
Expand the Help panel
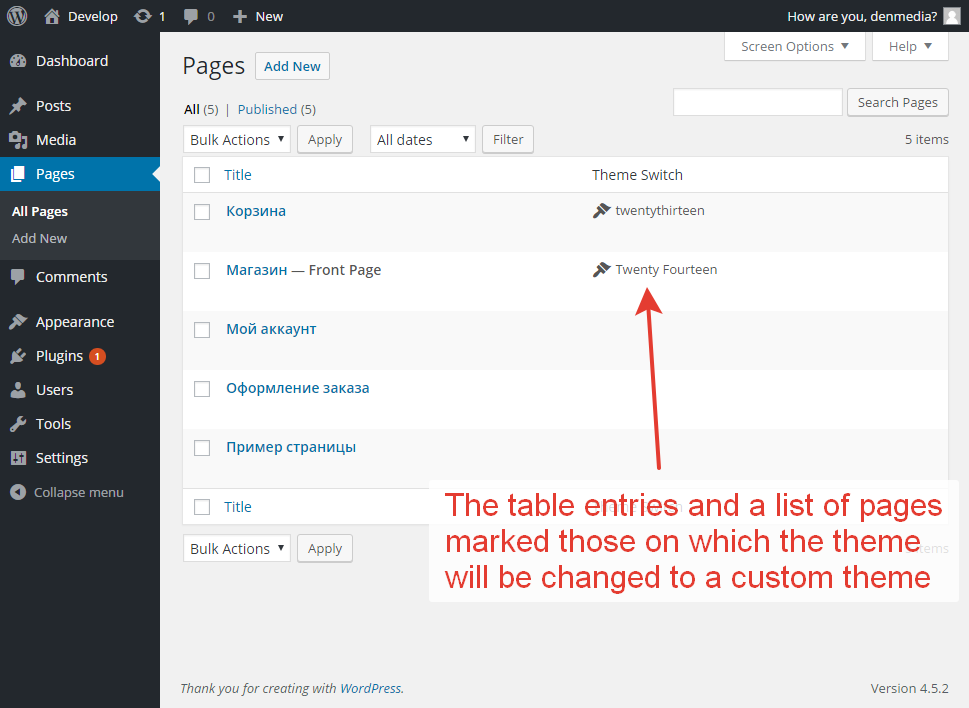pyautogui.click(x=910, y=46)
